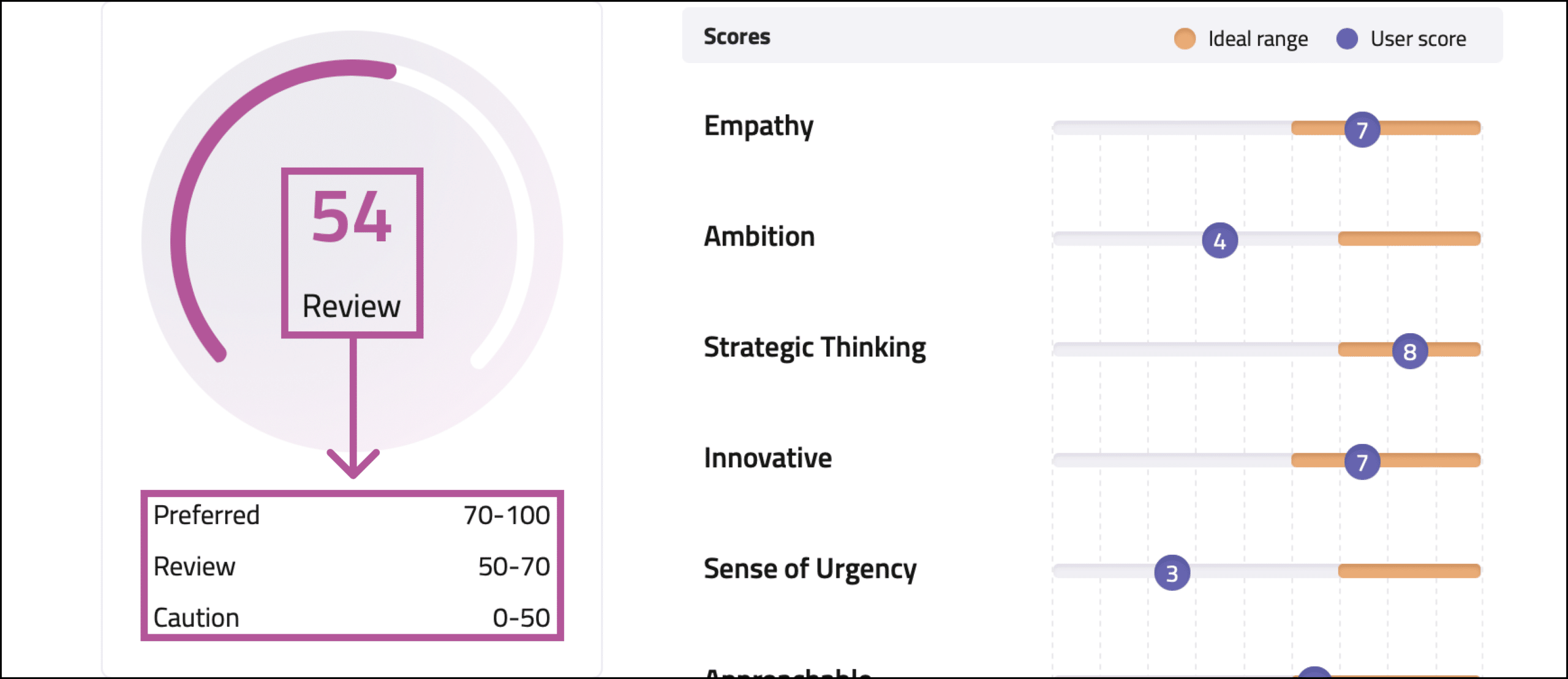Select the Preferred 70-100 range row

(x=352, y=515)
